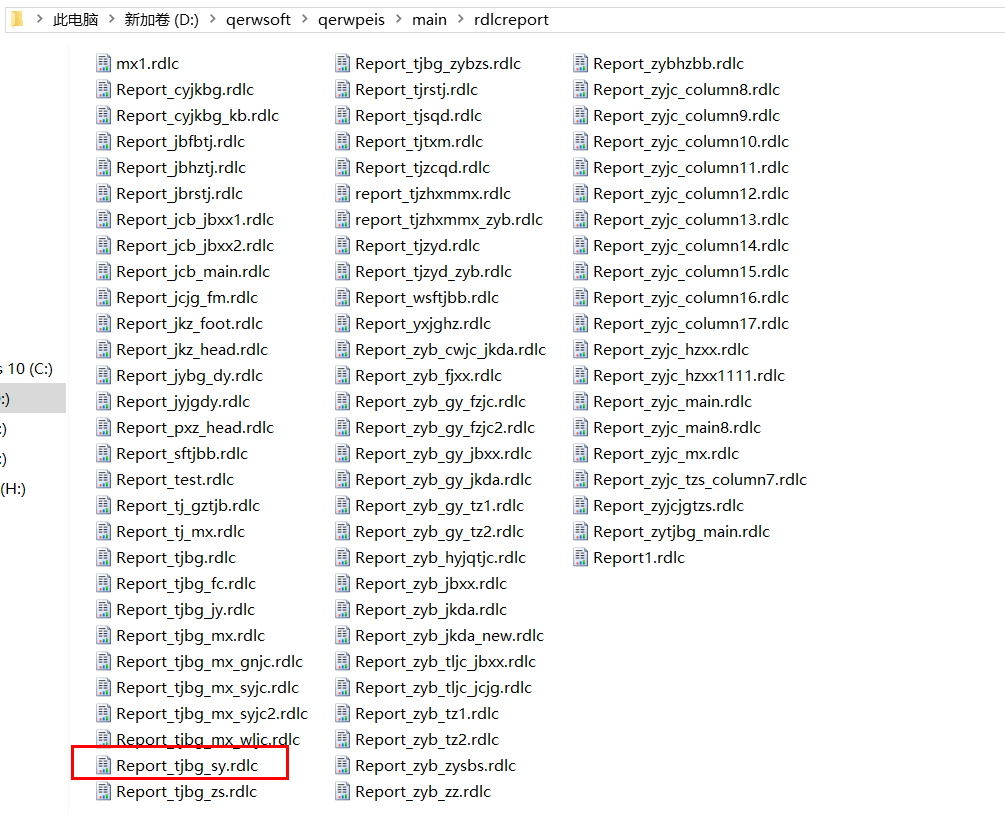Select file name Report_zyb_jkda_new.rdlc
1005x832 pixels.
tap(450, 635)
